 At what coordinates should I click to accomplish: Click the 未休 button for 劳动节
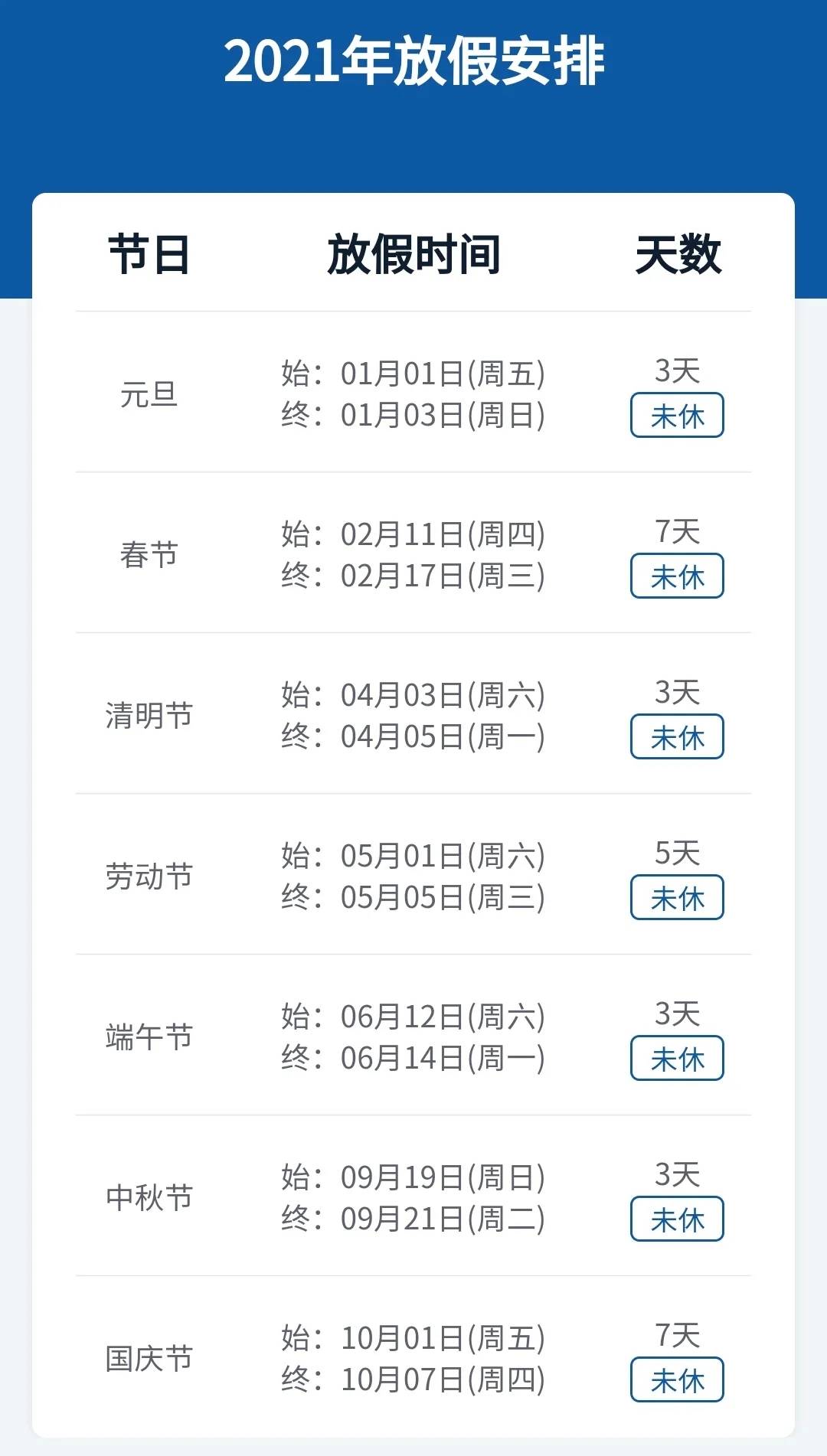click(x=677, y=898)
